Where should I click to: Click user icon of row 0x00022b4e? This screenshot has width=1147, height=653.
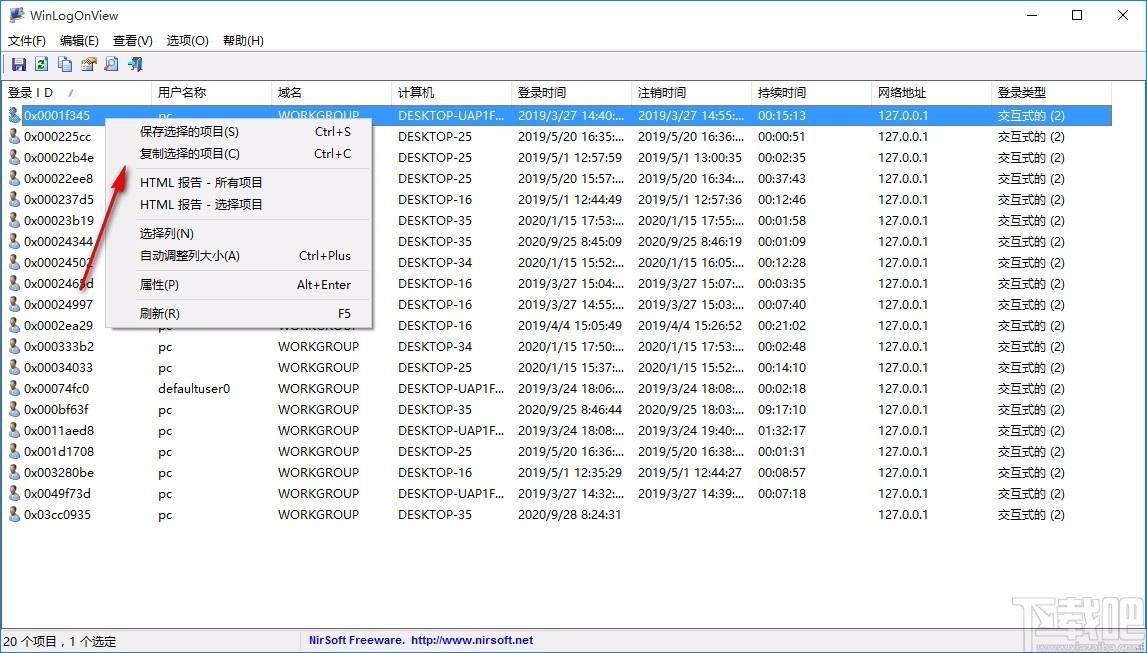click(14, 158)
